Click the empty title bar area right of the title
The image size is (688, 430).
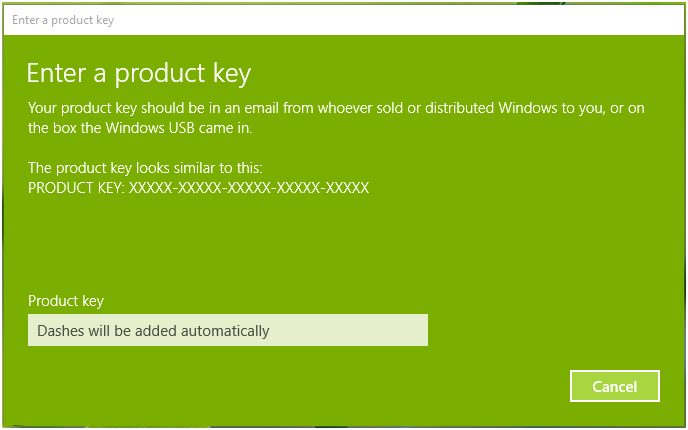[x=400, y=19]
